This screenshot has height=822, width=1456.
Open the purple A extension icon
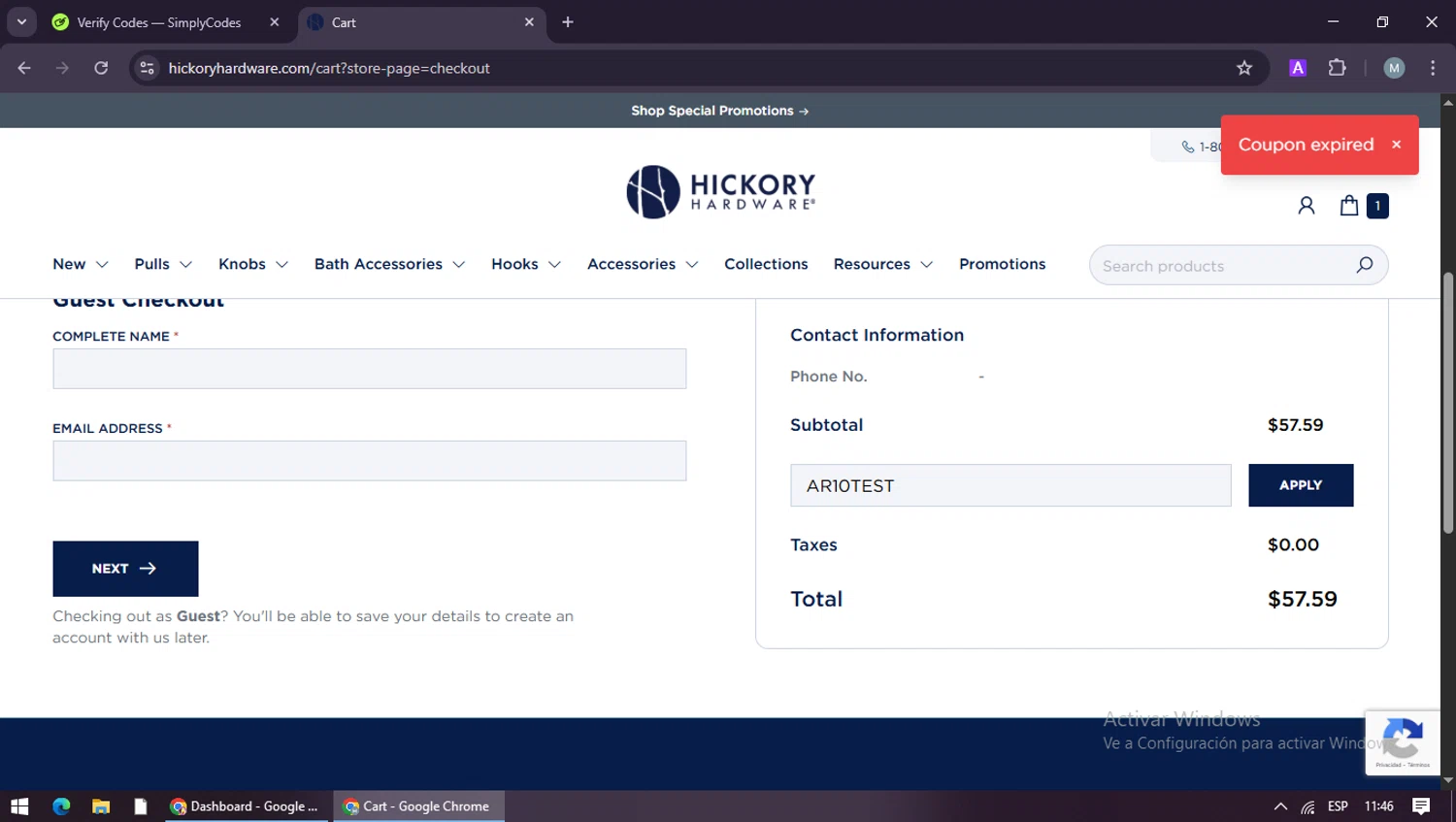tap(1298, 68)
